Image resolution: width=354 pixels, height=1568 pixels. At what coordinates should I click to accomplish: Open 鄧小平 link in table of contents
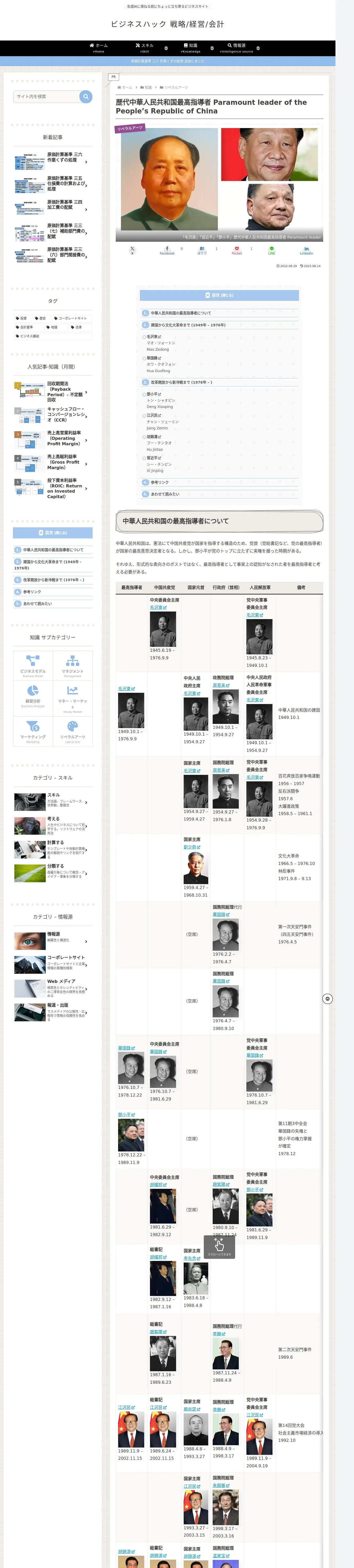coord(153,394)
